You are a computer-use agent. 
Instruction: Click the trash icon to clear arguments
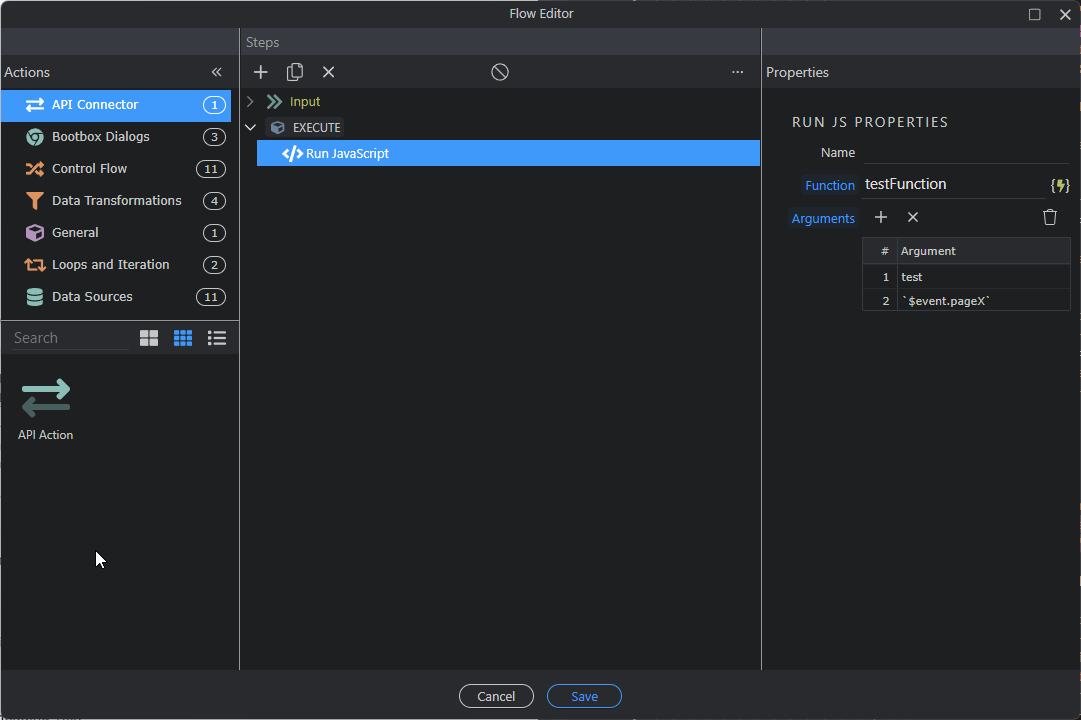(1049, 217)
